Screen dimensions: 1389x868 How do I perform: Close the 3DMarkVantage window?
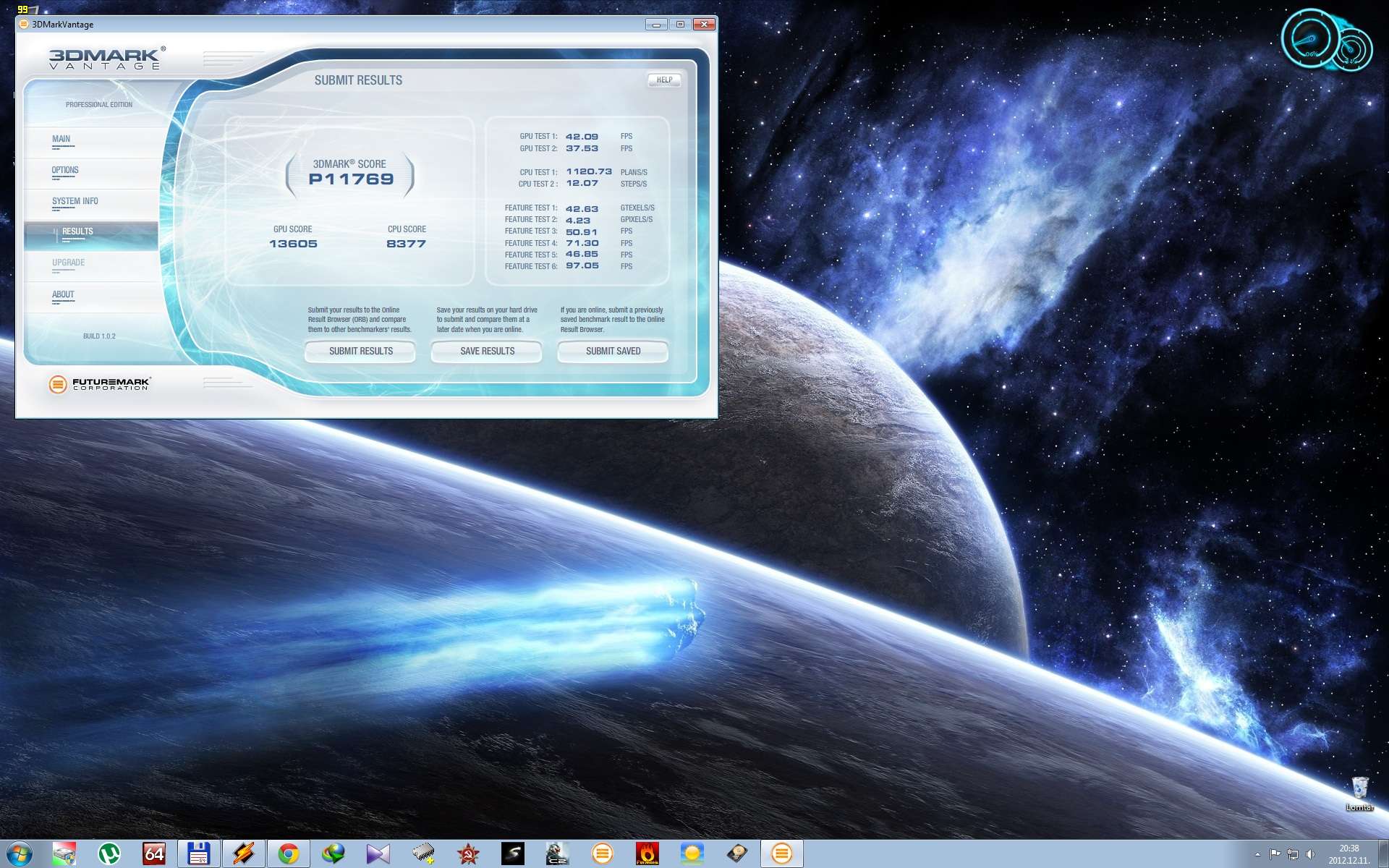704,24
